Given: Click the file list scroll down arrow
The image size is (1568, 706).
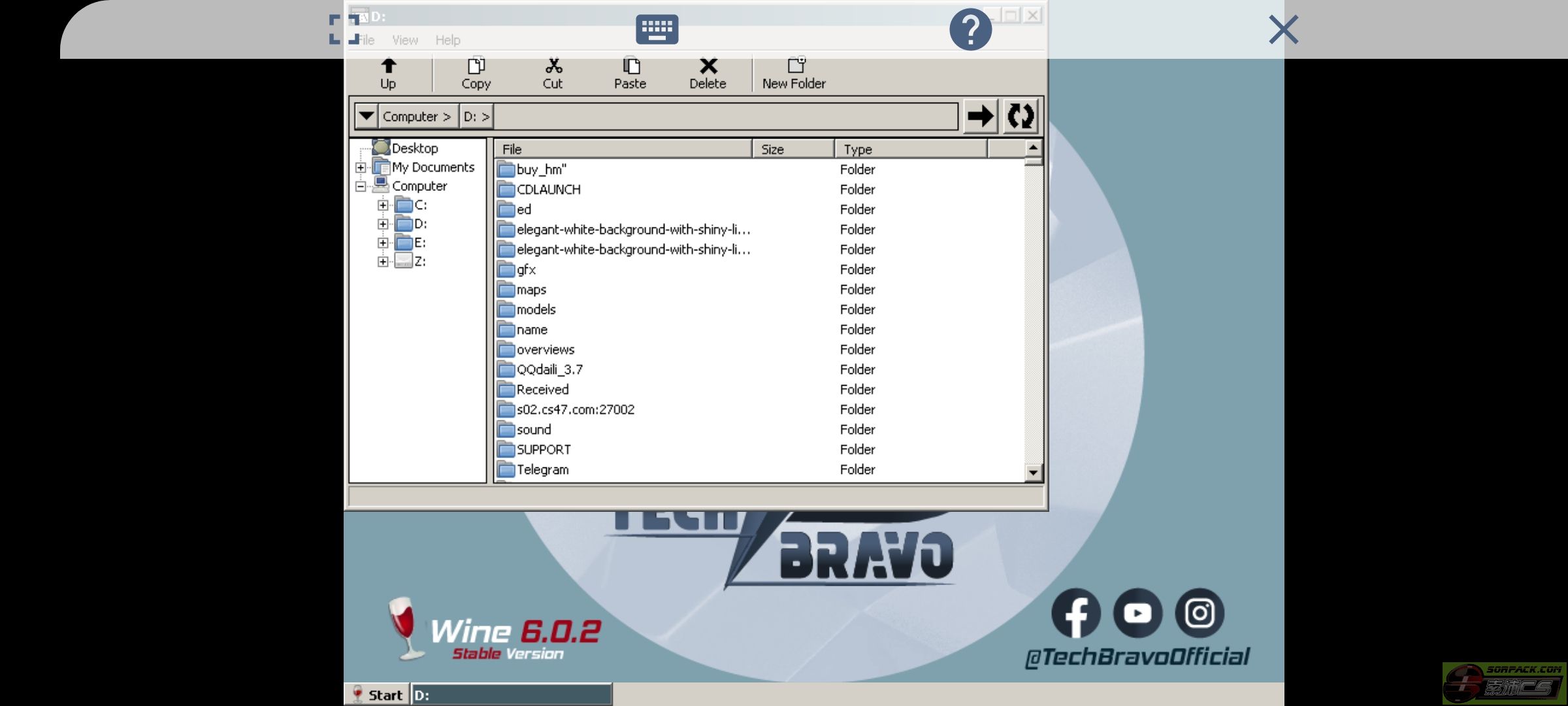Looking at the screenshot, I should coord(1033,472).
